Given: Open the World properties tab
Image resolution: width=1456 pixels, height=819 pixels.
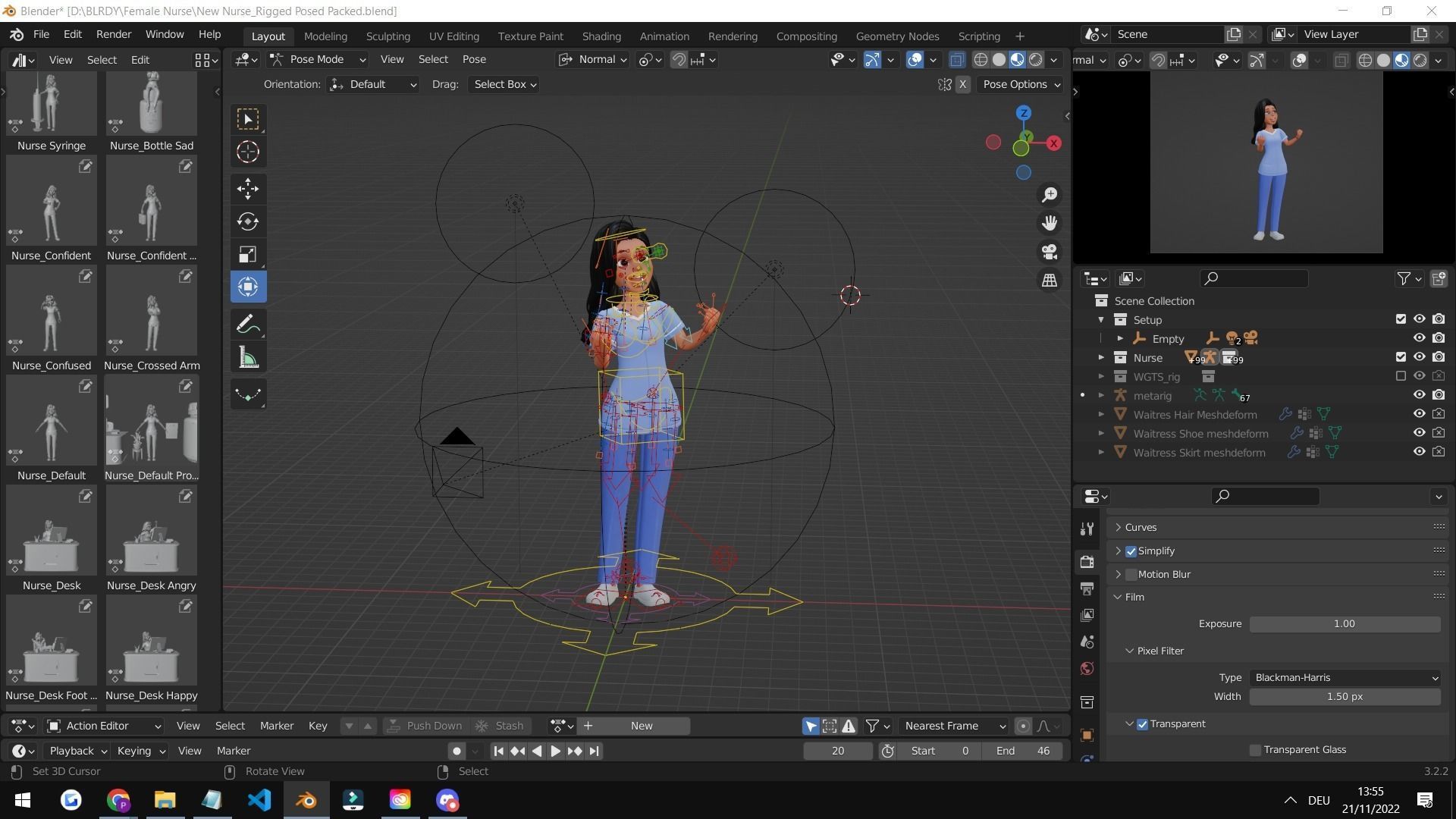Looking at the screenshot, I should (1087, 668).
